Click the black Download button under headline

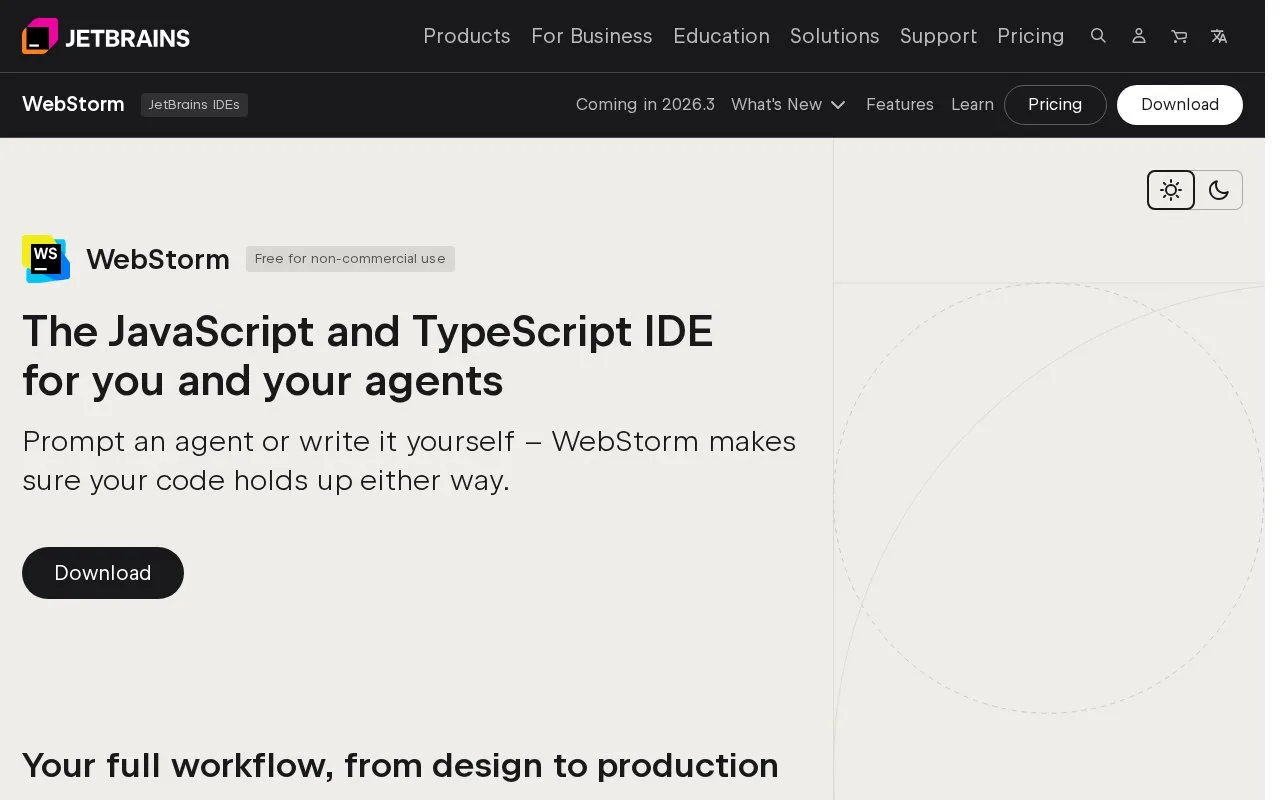103,573
